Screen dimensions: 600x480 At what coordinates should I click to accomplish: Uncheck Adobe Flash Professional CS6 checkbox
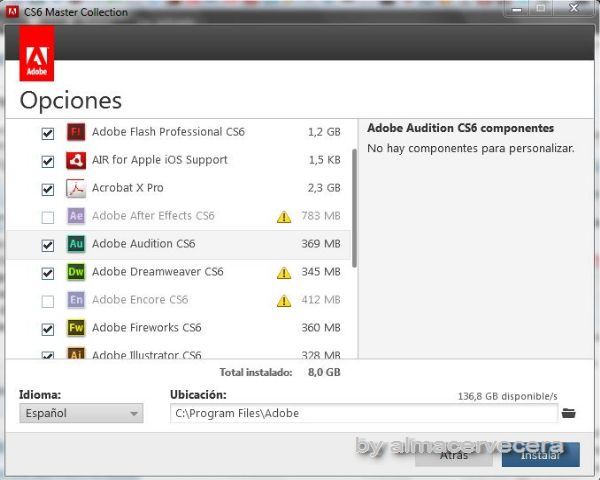coord(48,134)
